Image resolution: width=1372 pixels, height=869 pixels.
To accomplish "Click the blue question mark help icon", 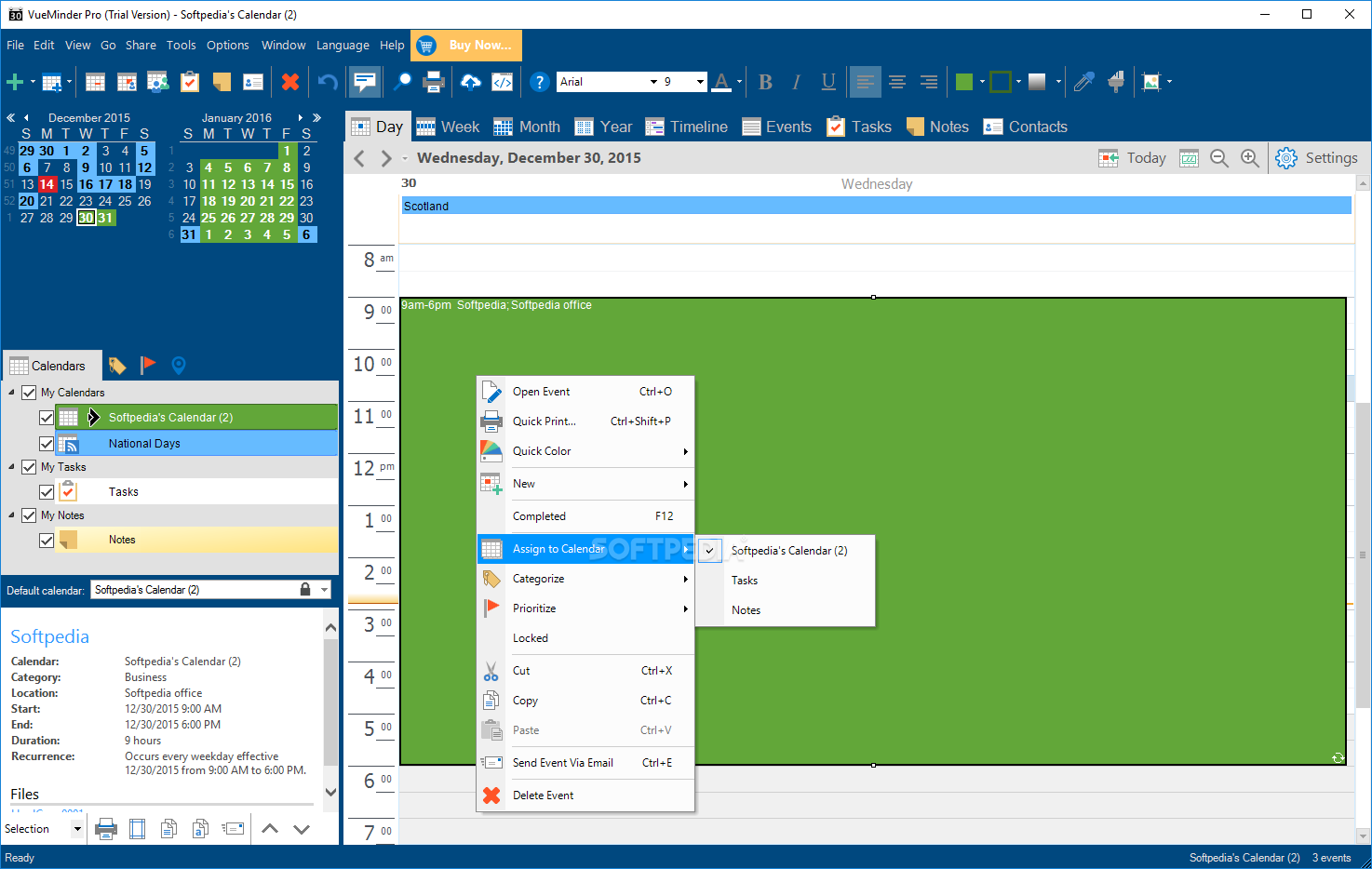I will [539, 82].
